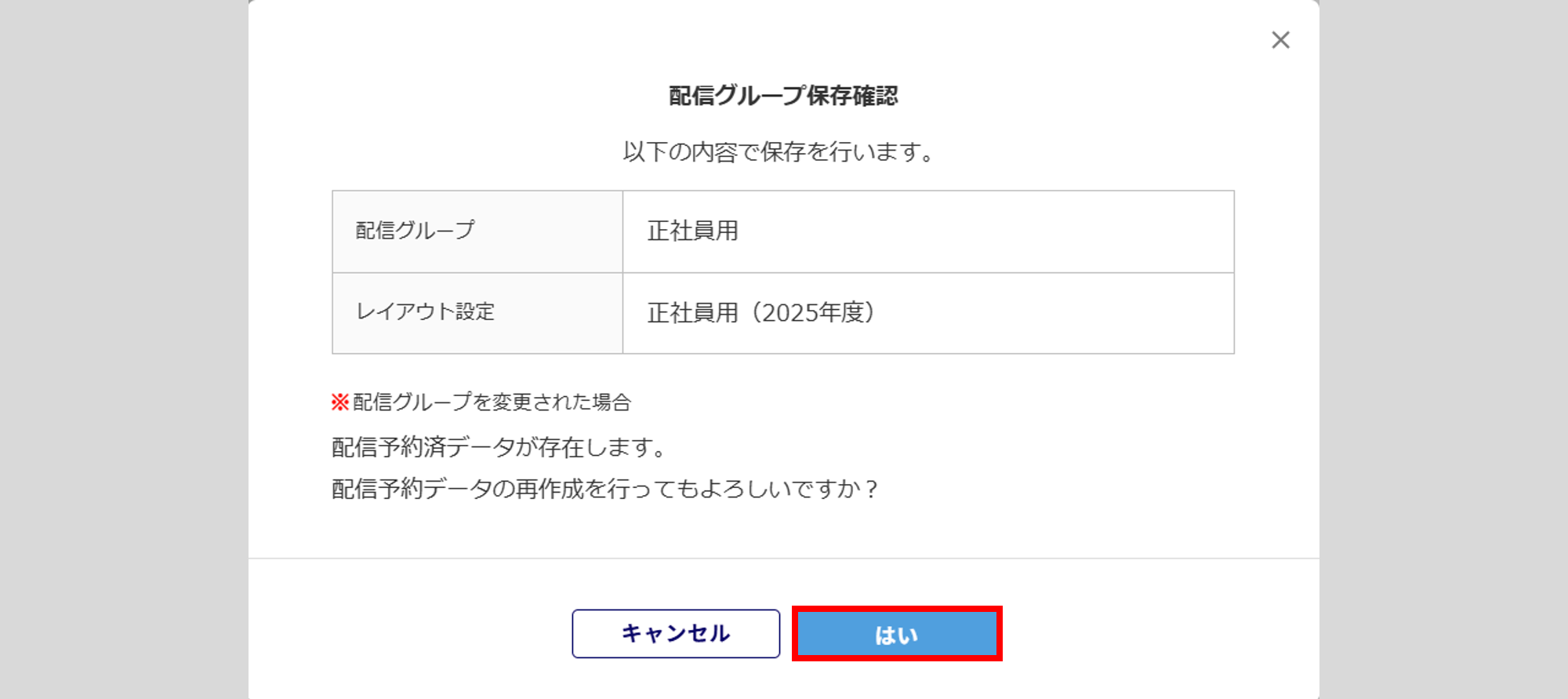This screenshot has height=699, width=1568.
Task: Click the はい confirmation button
Action: tap(896, 634)
